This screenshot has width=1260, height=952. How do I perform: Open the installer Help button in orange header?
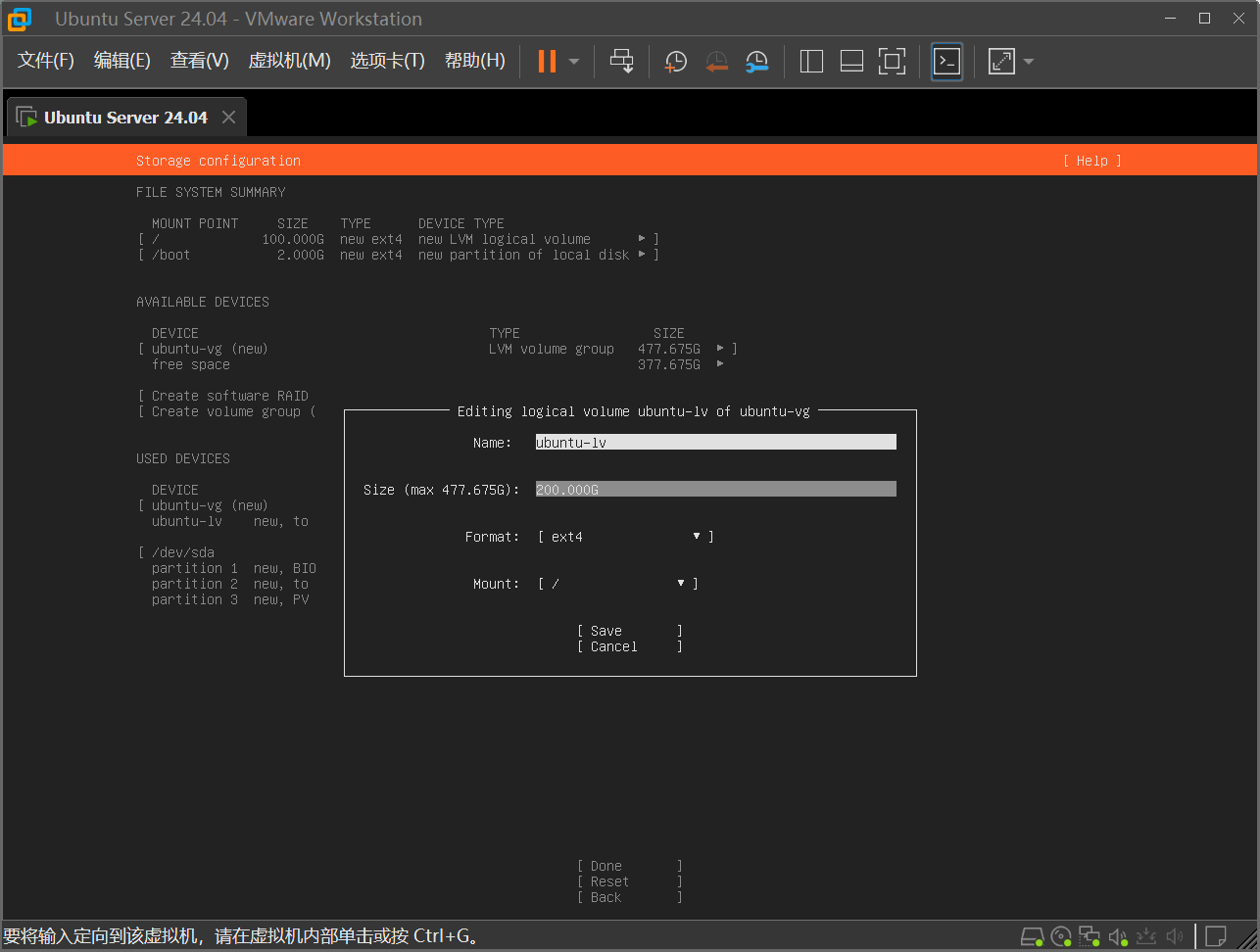point(1092,161)
